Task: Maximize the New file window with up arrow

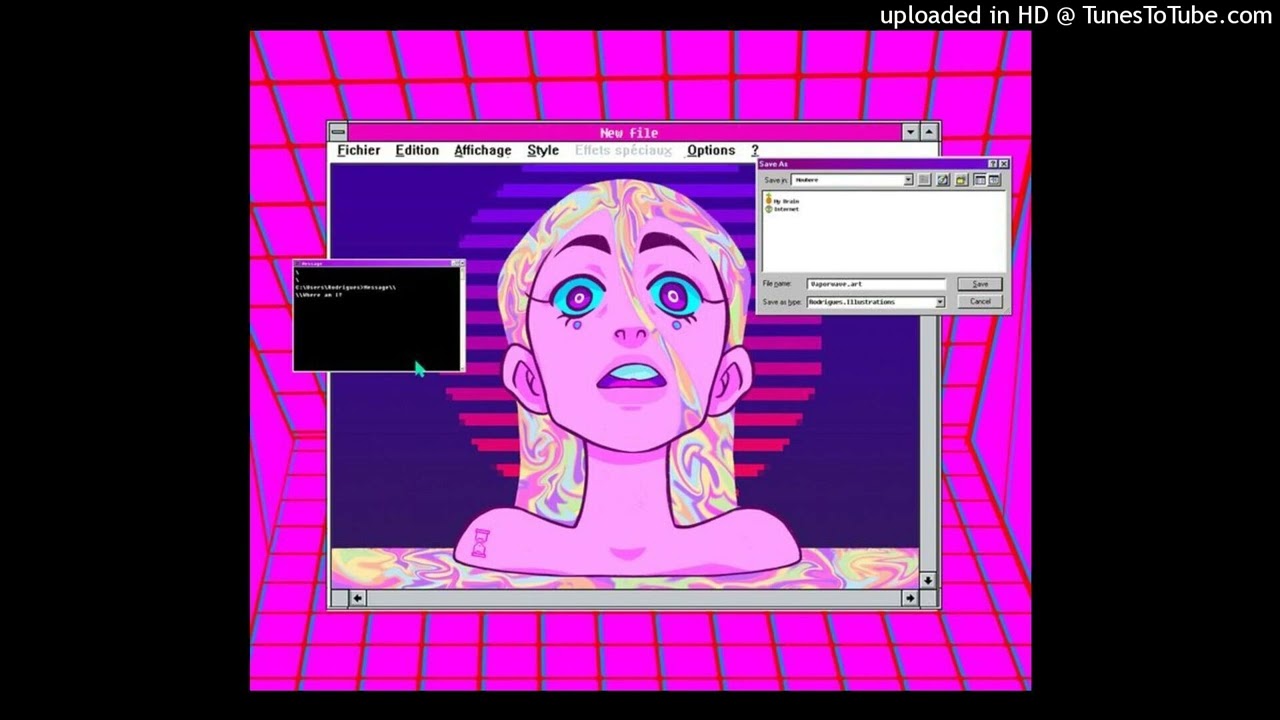Action: coord(930,132)
